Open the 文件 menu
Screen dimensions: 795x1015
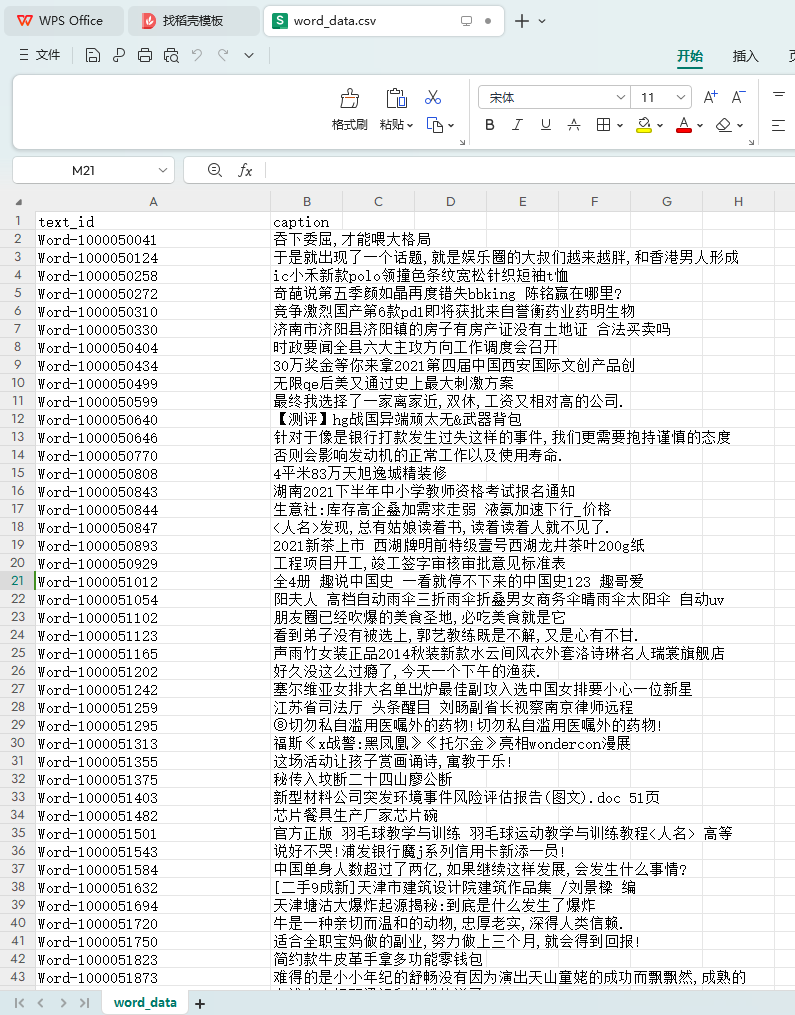[x=39, y=55]
